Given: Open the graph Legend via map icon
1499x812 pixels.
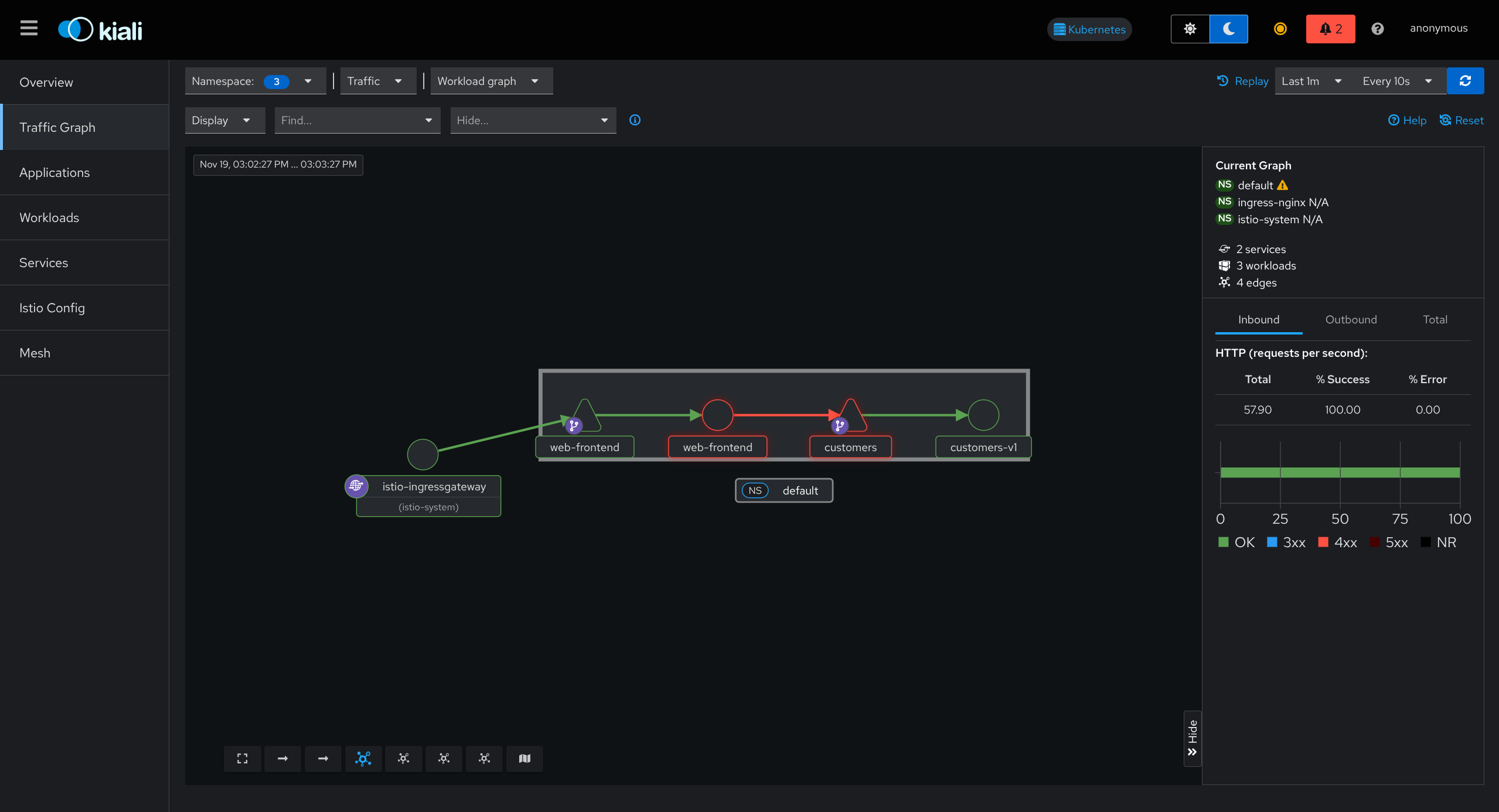Looking at the screenshot, I should (524, 759).
